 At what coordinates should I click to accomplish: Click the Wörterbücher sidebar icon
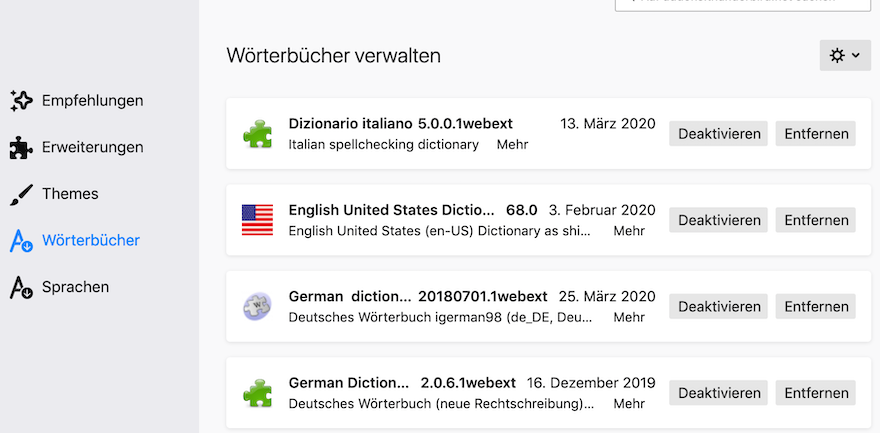21,240
